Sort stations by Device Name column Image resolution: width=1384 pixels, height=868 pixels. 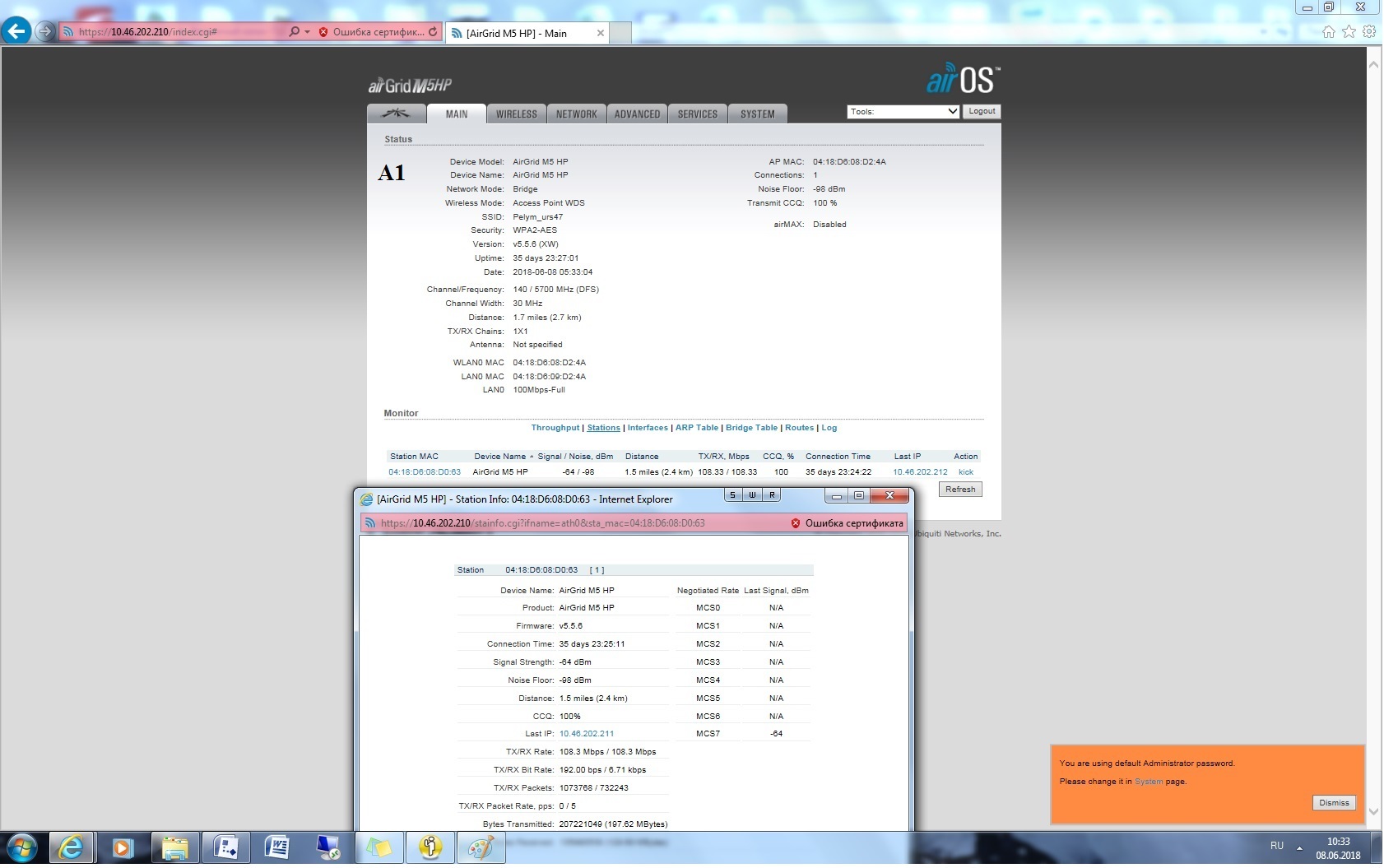(500, 457)
